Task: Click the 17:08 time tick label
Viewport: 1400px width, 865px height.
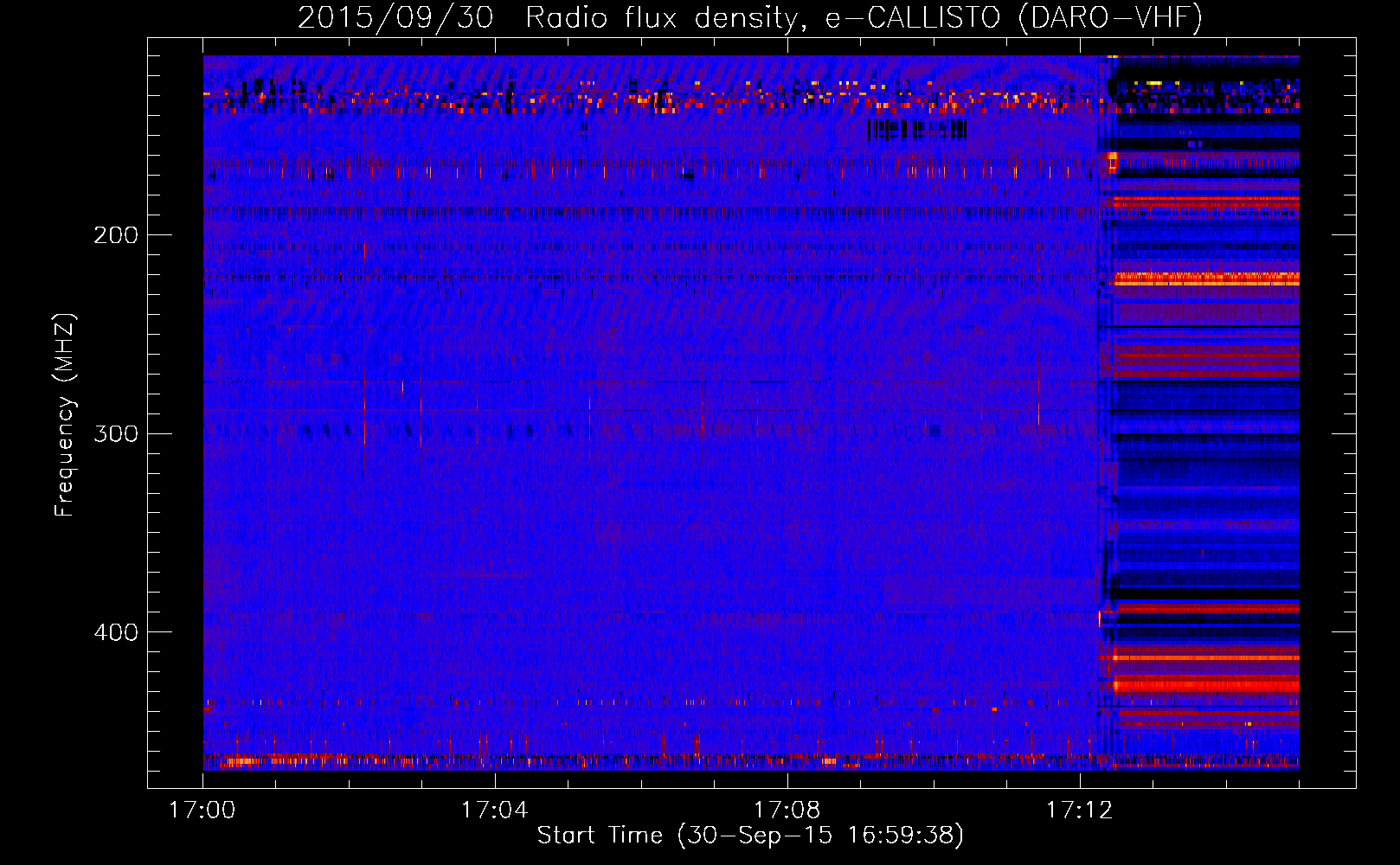Action: click(x=787, y=811)
